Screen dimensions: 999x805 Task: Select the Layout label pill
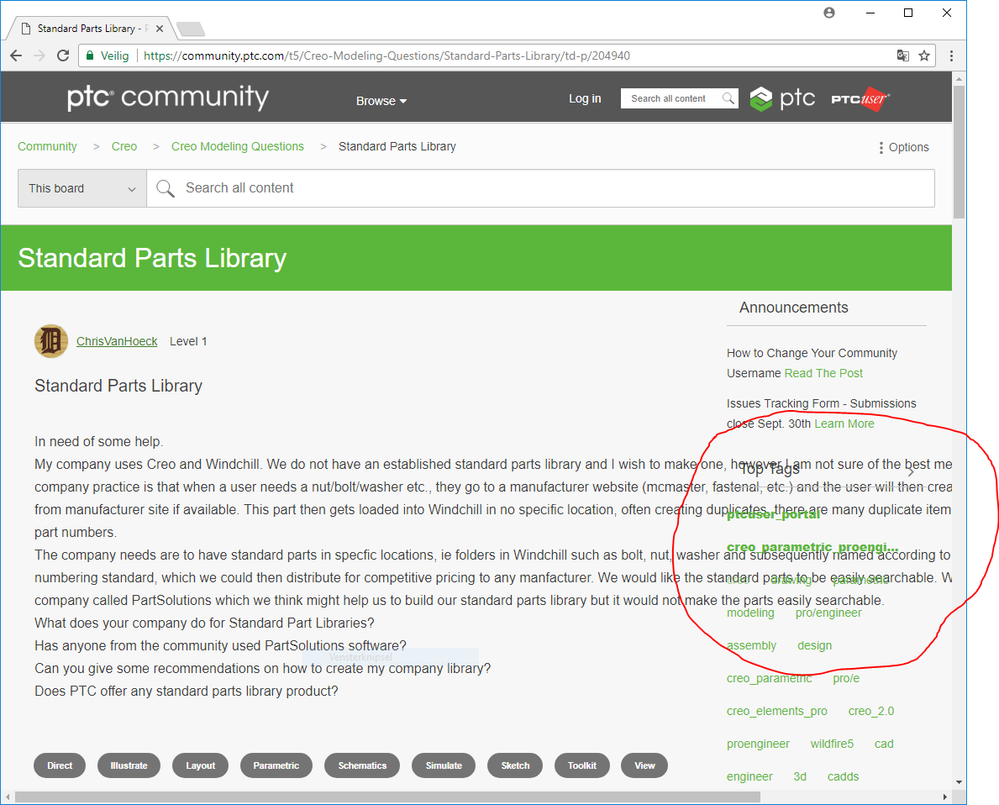pyautogui.click(x=201, y=766)
